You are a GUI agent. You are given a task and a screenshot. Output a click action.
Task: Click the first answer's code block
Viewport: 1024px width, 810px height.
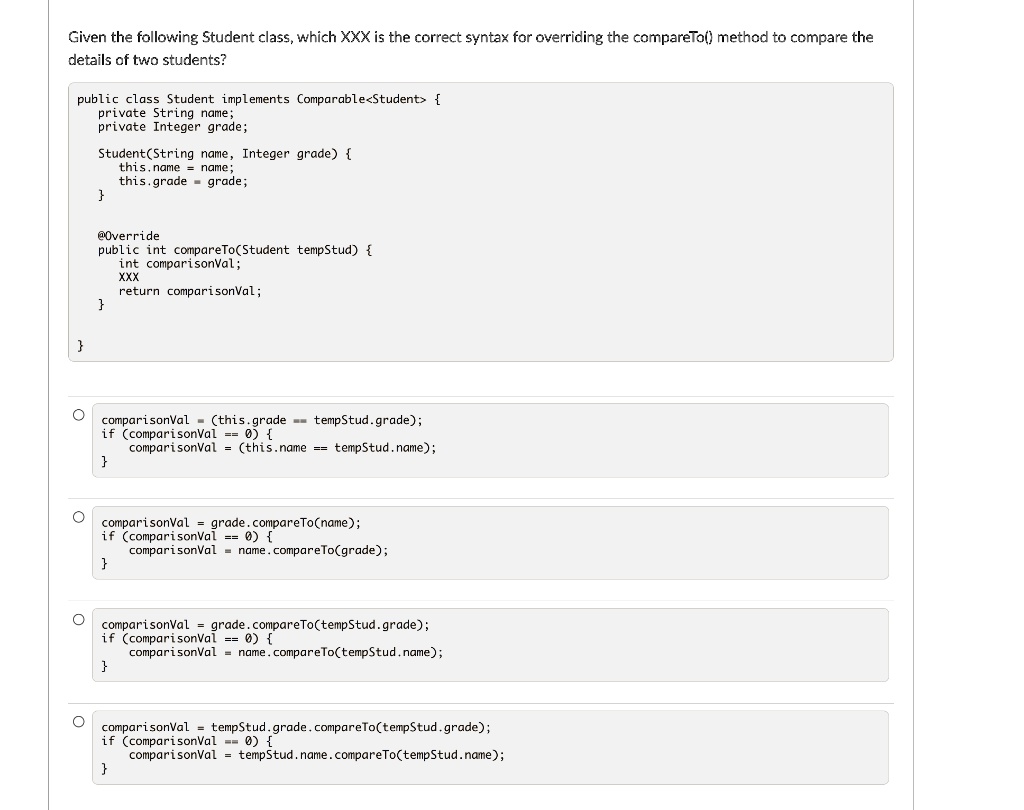click(490, 440)
